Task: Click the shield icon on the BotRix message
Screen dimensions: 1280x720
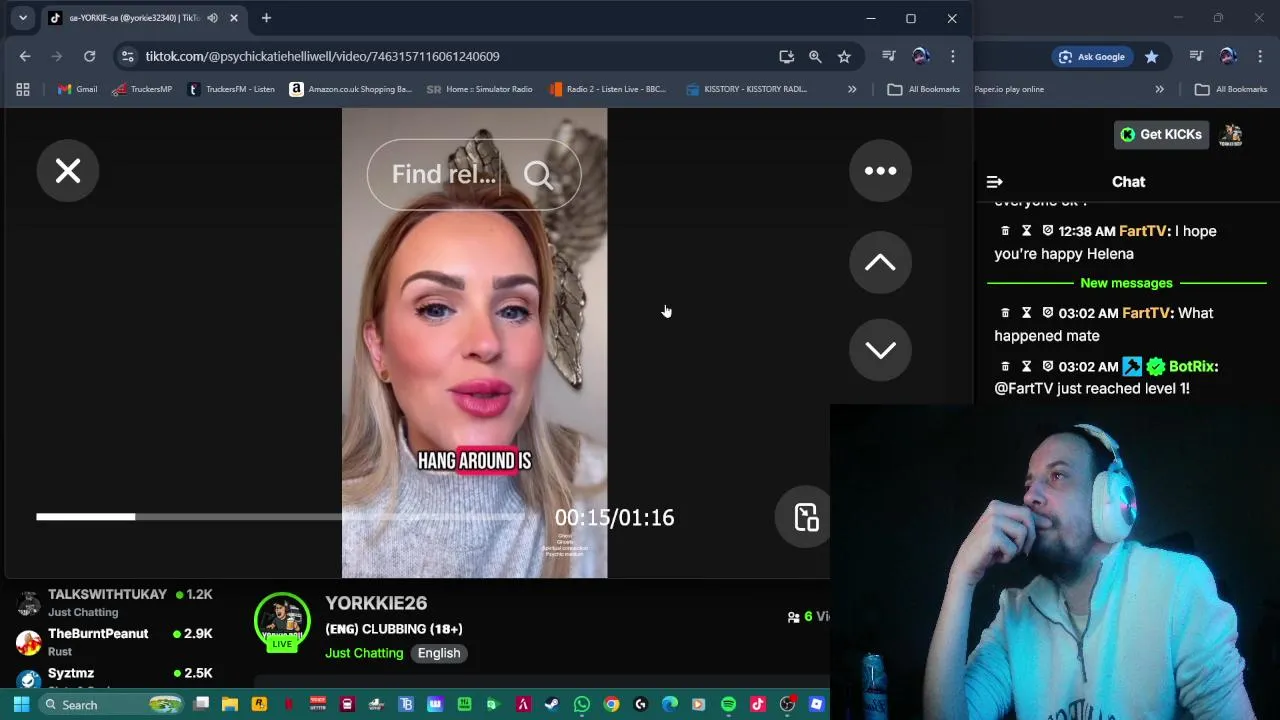Action: click(x=1047, y=367)
